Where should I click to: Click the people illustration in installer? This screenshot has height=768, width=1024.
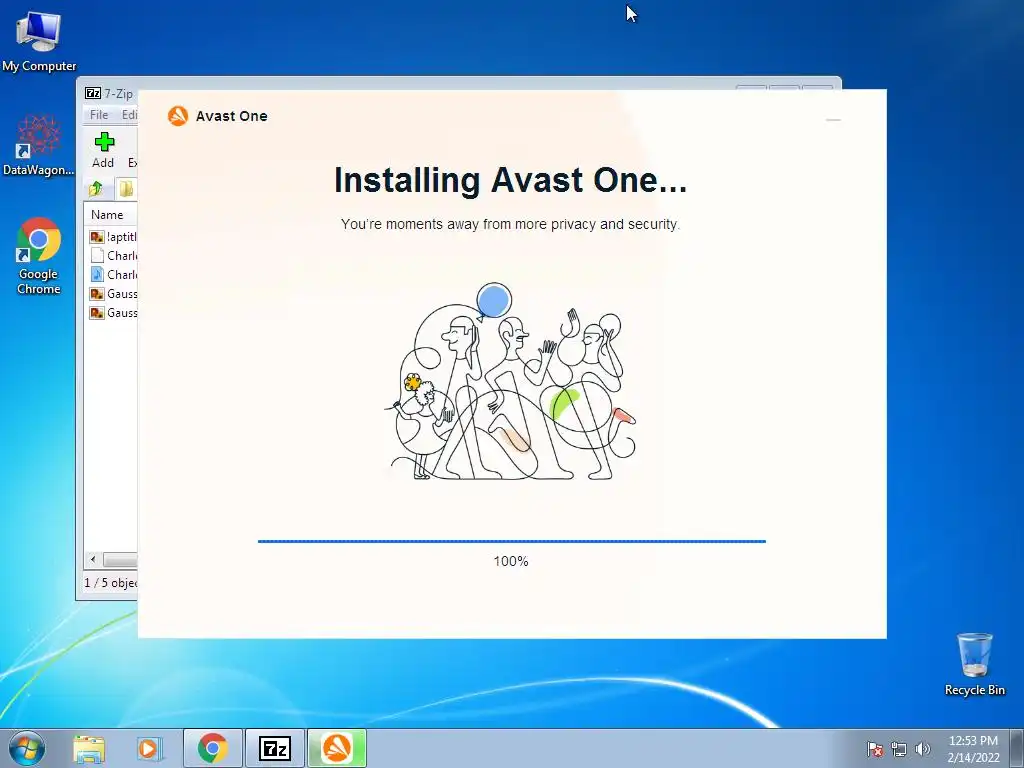pyautogui.click(x=510, y=382)
